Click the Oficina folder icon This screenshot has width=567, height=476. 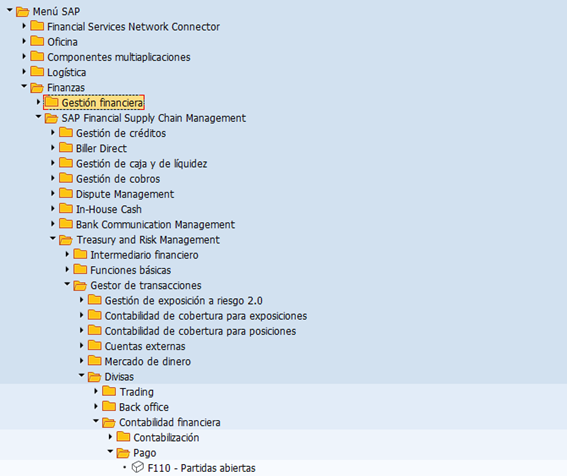[37, 41]
